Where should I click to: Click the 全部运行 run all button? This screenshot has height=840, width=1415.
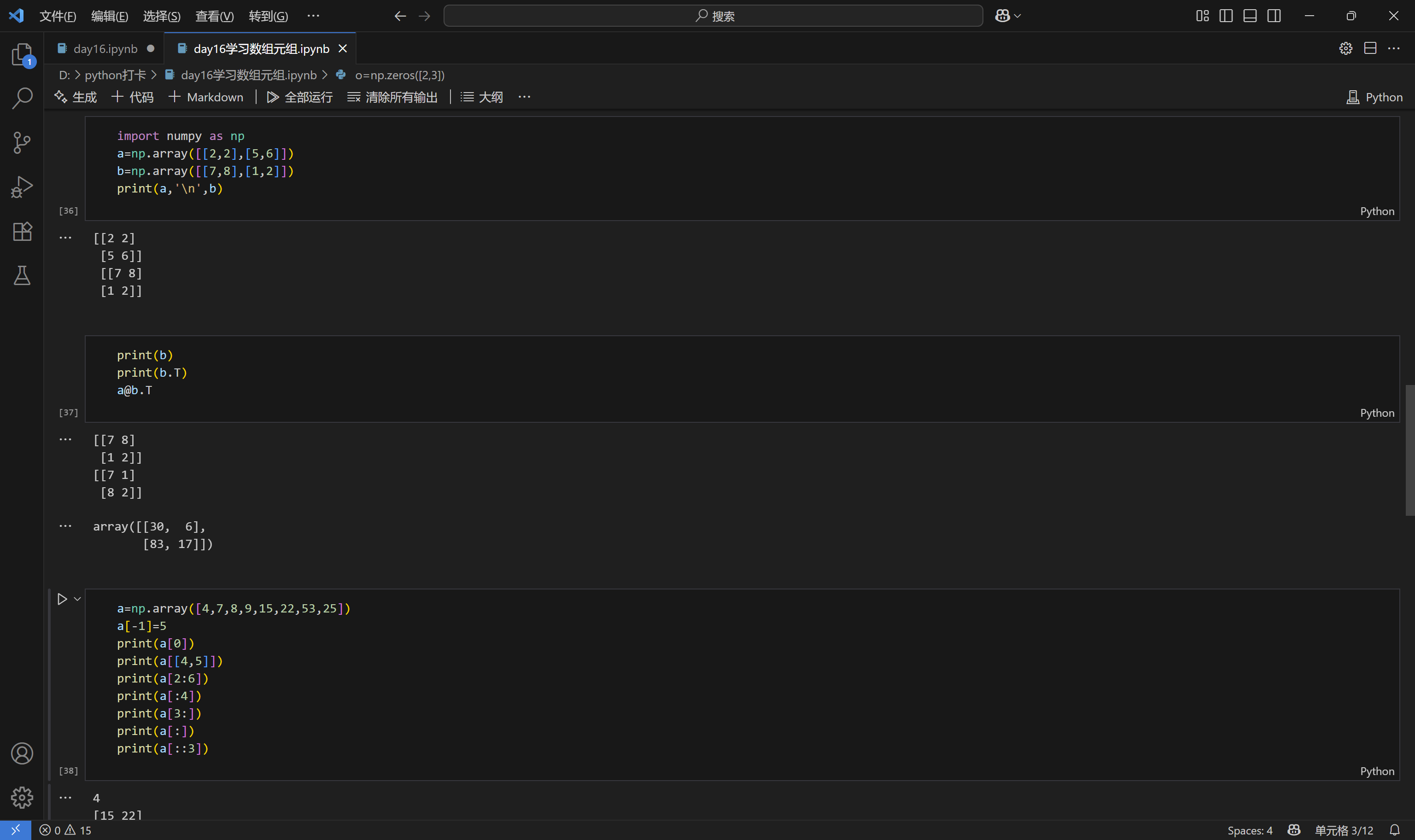[x=299, y=97]
